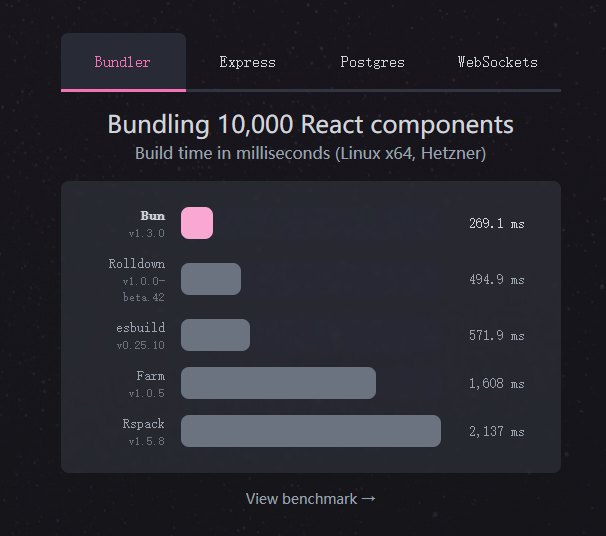Click the Rspack label
The height and width of the screenshot is (536, 606).
pyautogui.click(x=143, y=424)
